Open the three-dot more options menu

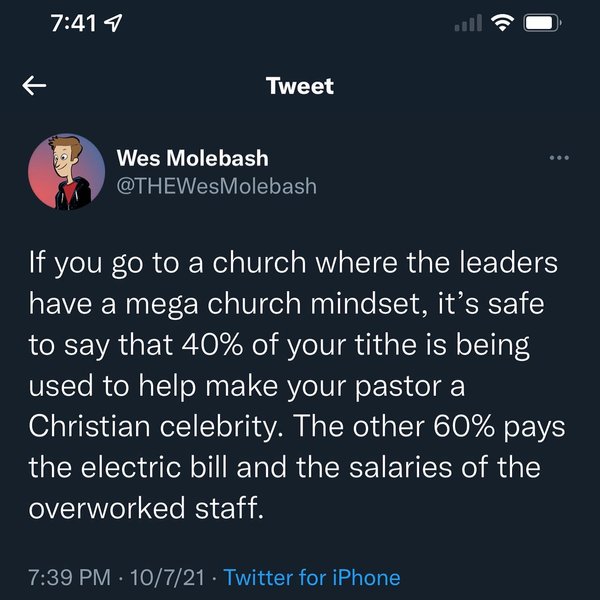(559, 158)
